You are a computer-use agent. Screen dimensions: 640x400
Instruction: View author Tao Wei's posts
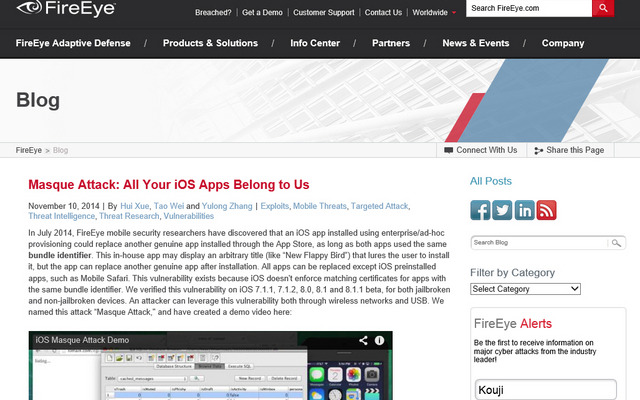[169, 206]
